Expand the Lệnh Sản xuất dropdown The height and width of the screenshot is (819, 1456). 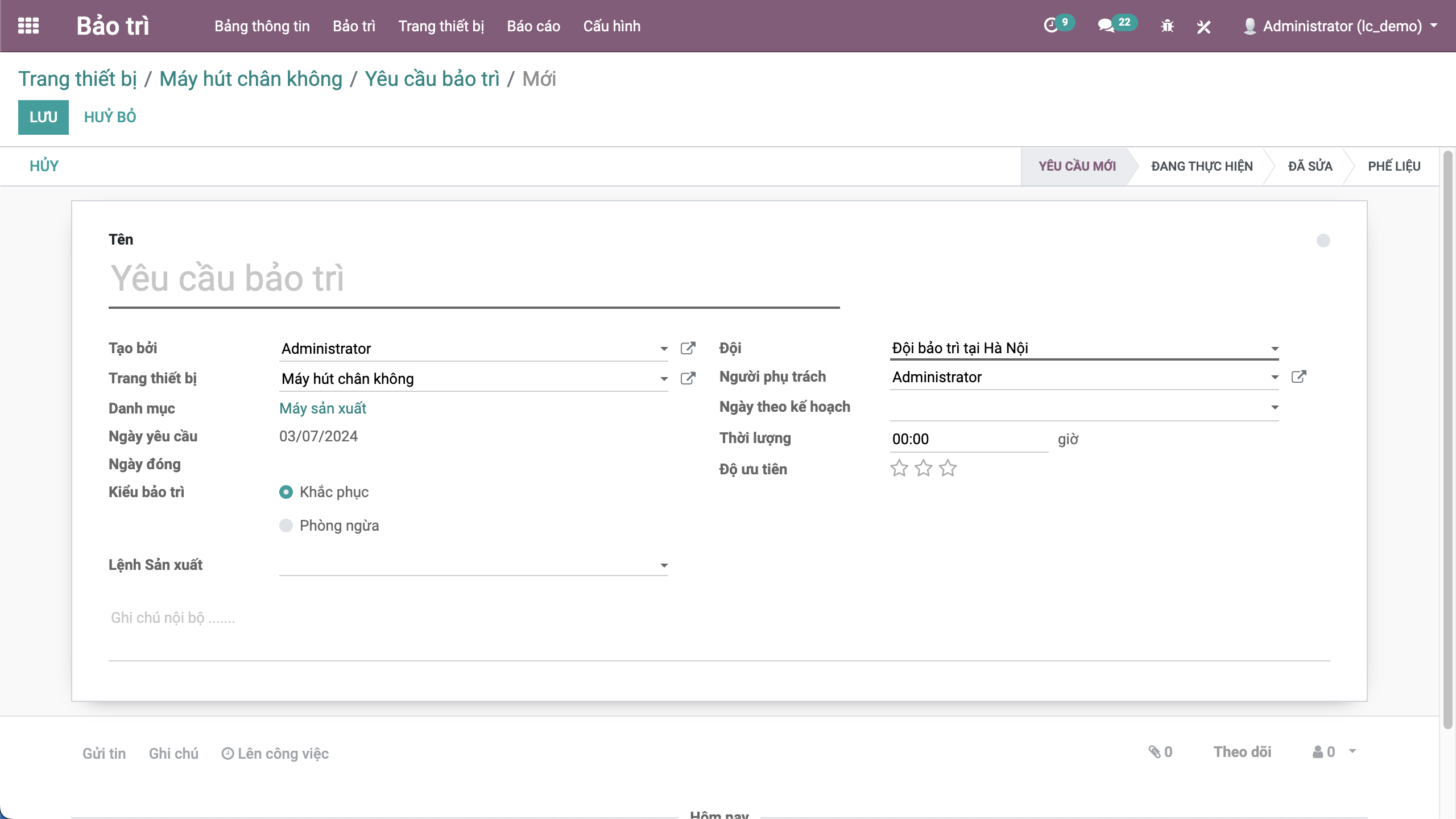point(664,565)
